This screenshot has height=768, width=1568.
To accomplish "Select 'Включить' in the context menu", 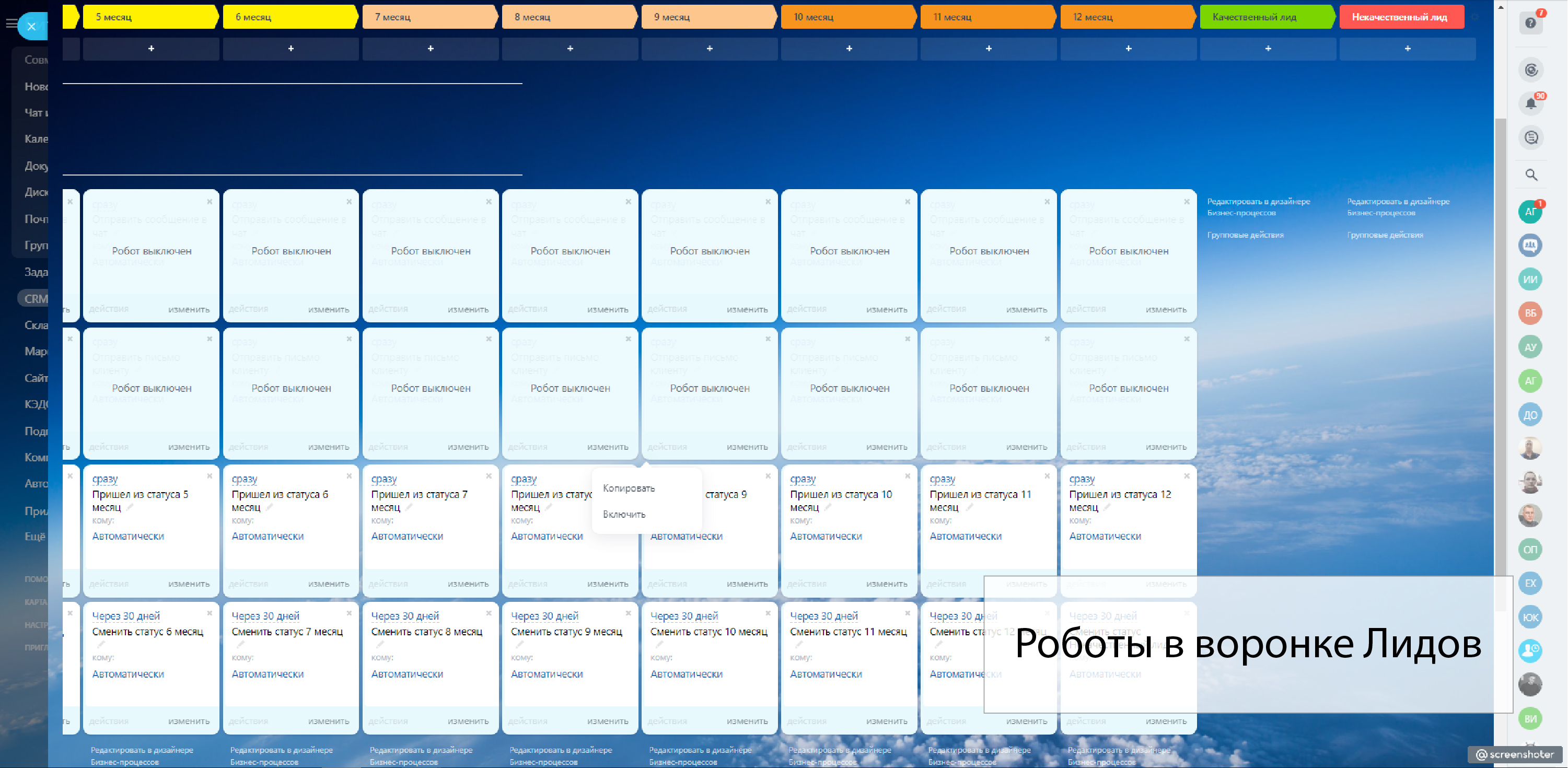I will [x=624, y=514].
